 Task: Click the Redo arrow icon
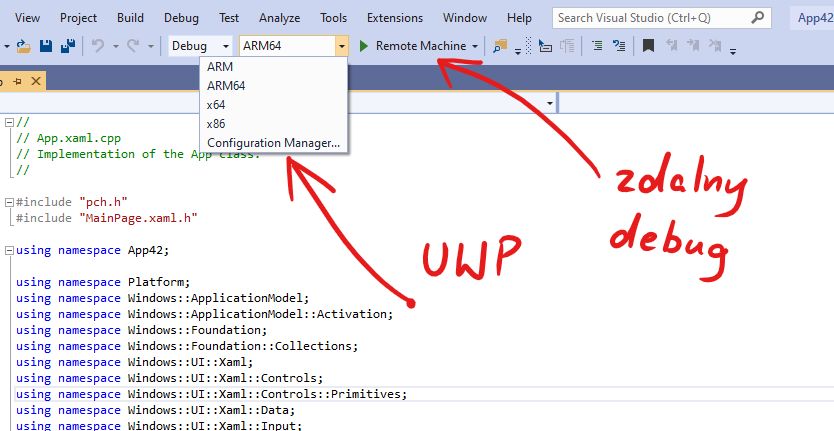(x=134, y=46)
